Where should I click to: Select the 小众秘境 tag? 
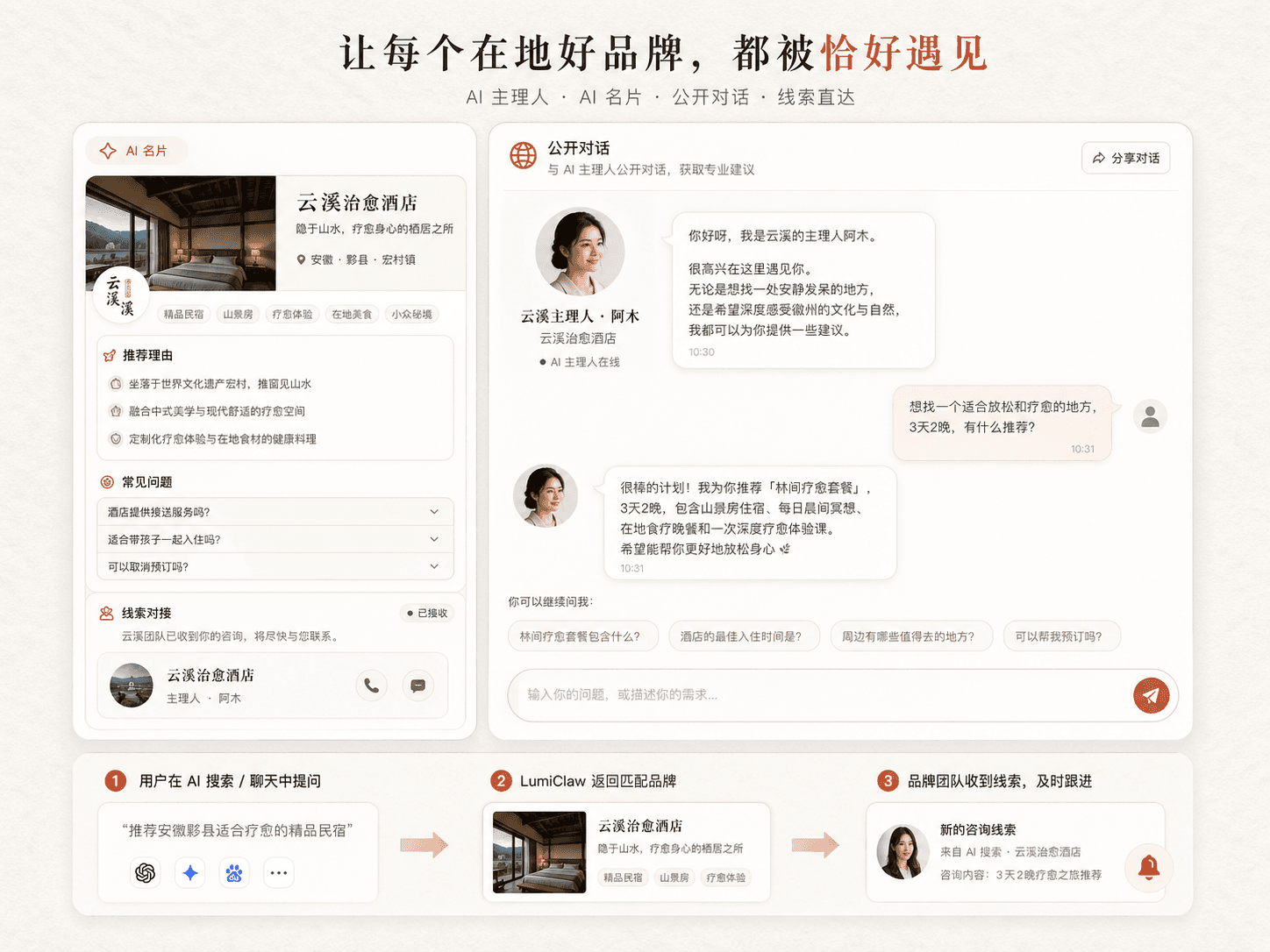411,314
